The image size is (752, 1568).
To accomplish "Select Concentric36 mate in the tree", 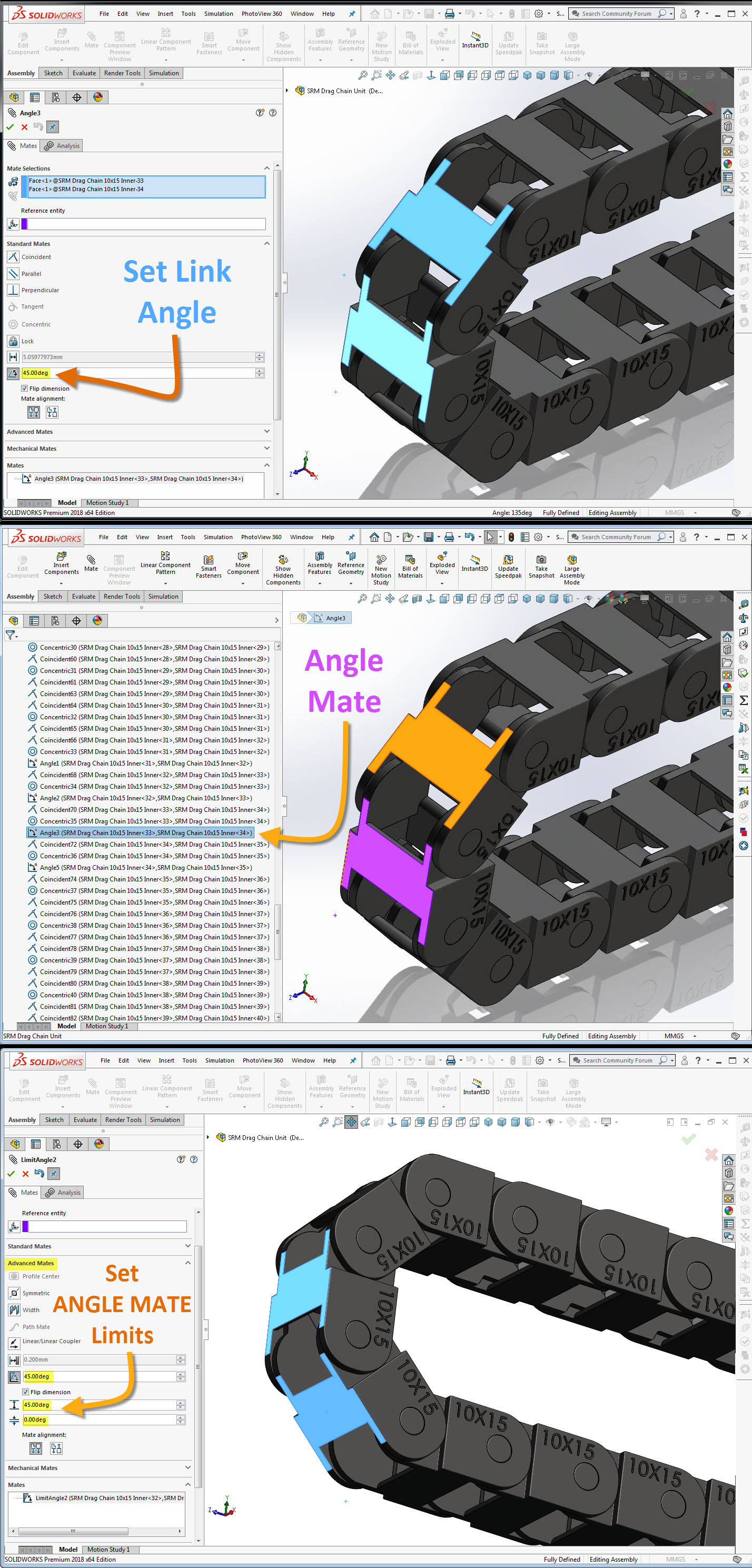I will [149, 856].
